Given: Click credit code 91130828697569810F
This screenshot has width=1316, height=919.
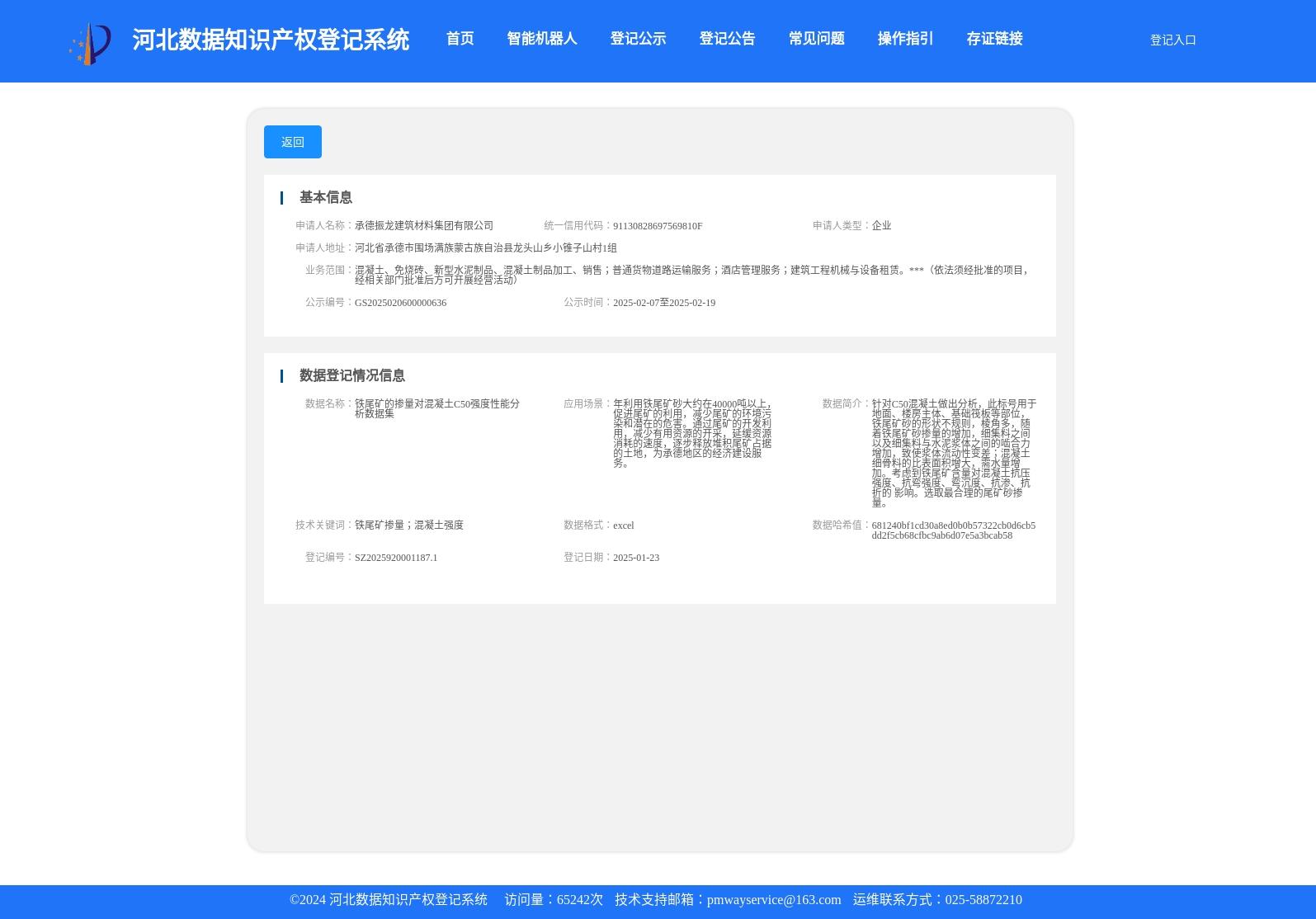Looking at the screenshot, I should (x=658, y=226).
